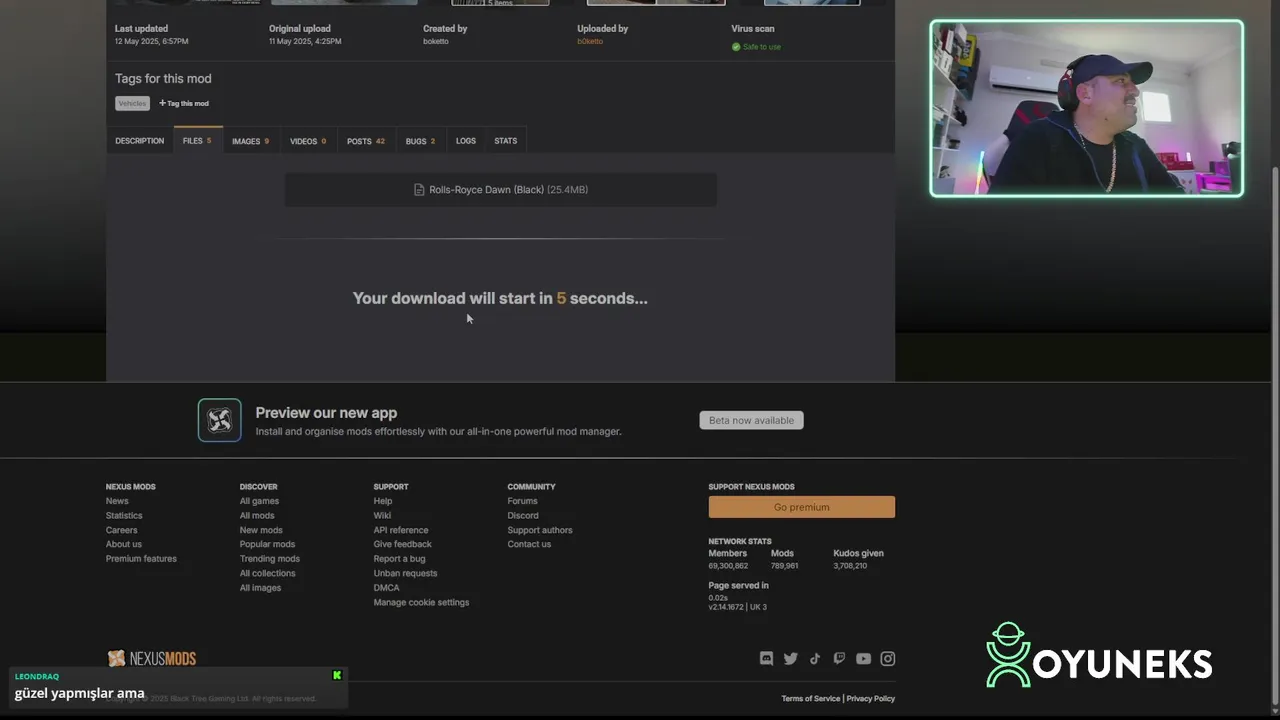Open the Terms of Service link
This screenshot has height=720, width=1280.
811,699
